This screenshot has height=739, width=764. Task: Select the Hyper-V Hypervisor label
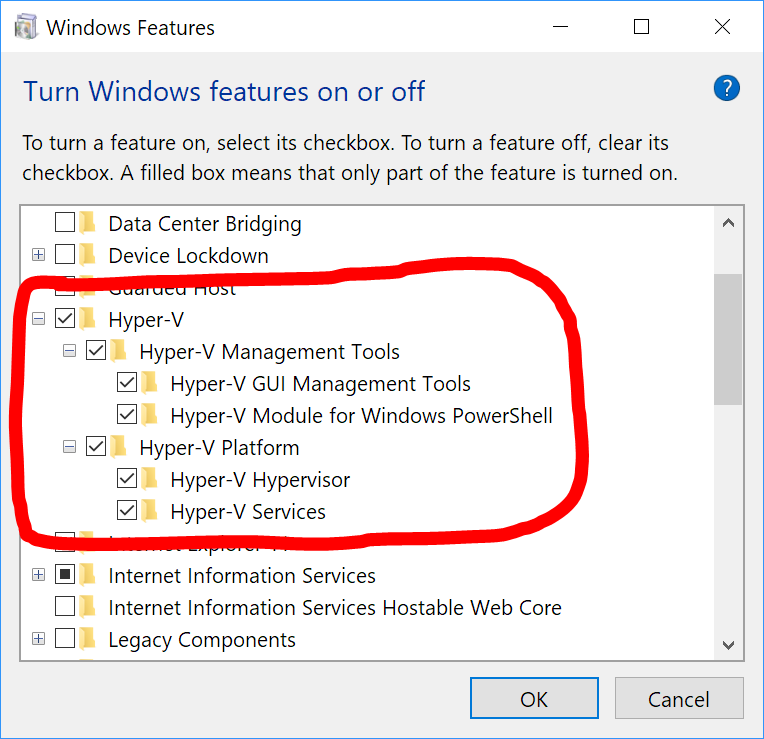260,480
